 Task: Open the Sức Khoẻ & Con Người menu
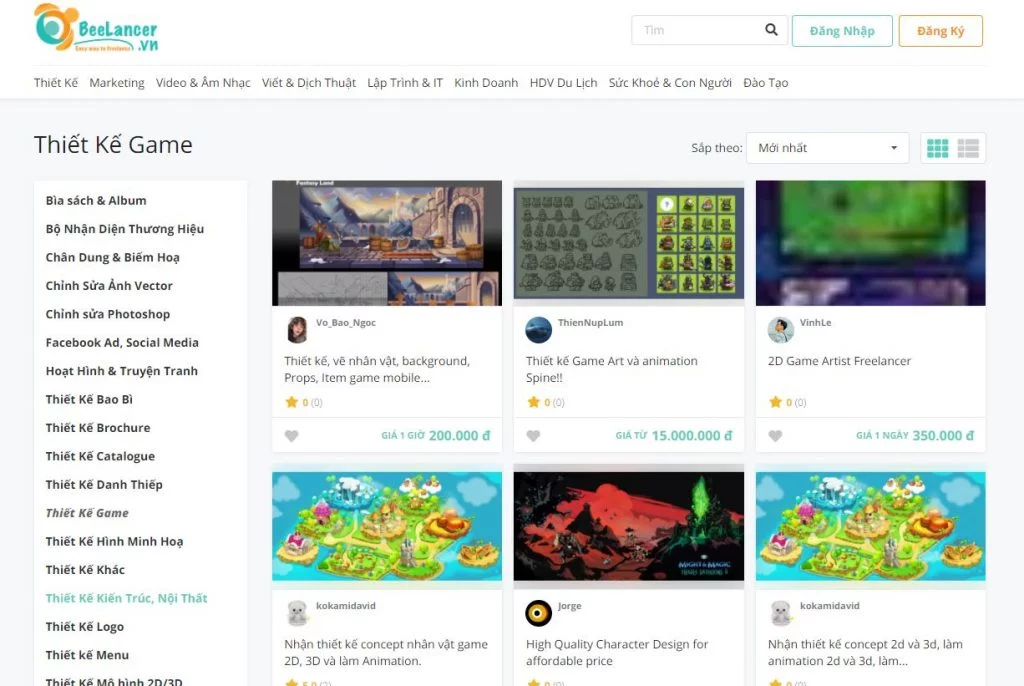[x=670, y=83]
